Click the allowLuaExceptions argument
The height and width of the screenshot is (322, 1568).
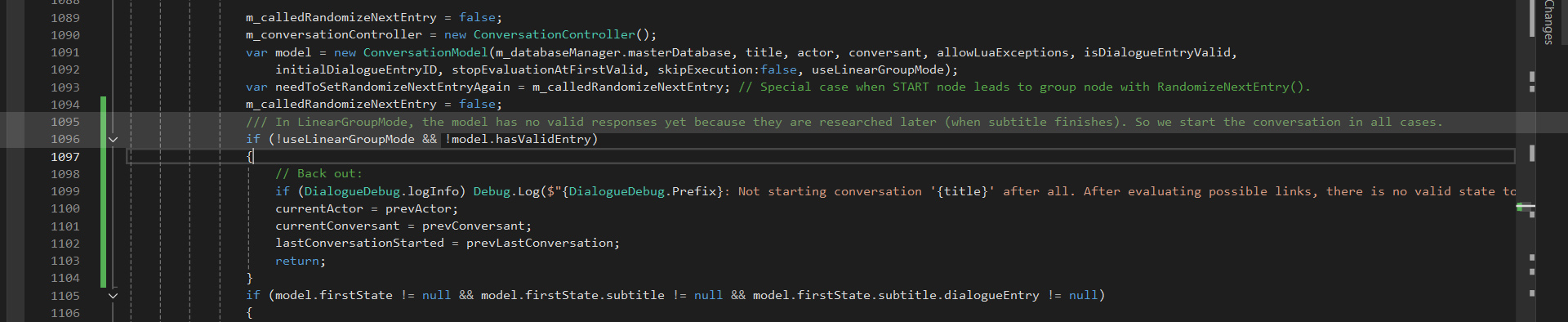(x=1003, y=52)
